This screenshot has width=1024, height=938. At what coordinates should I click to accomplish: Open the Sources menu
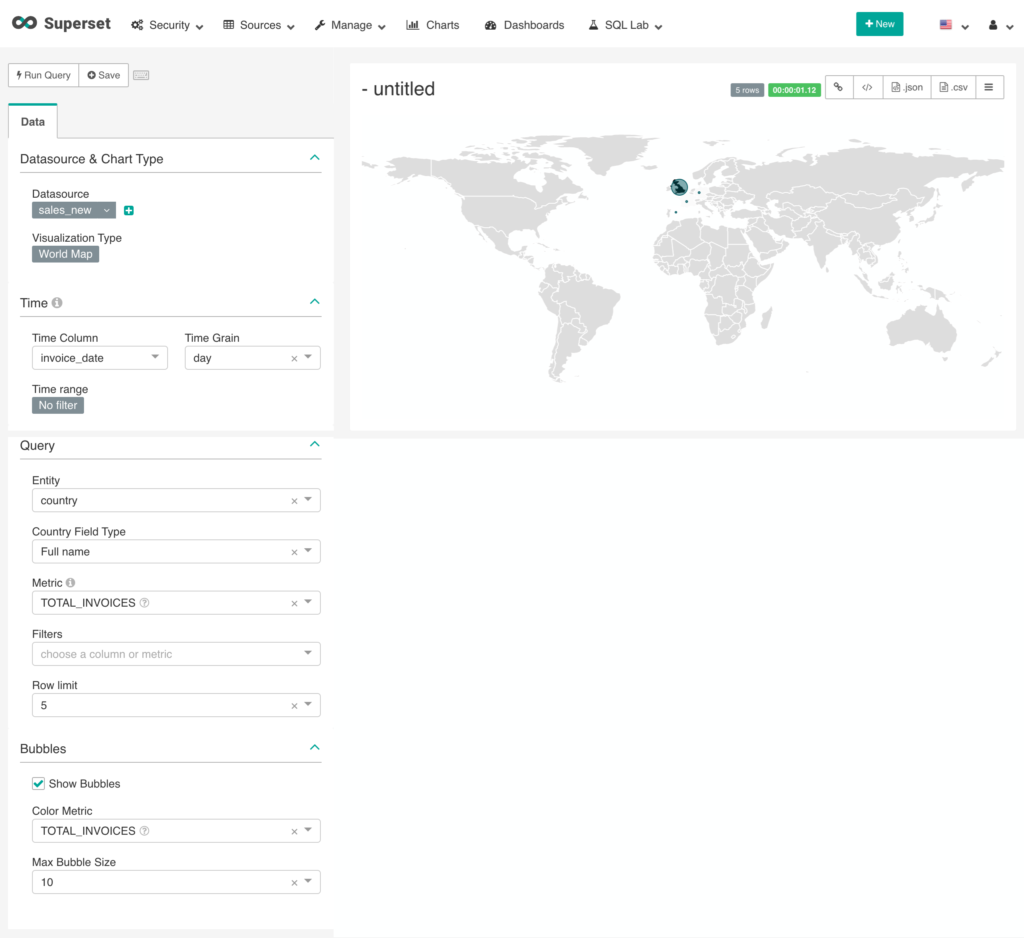(259, 25)
